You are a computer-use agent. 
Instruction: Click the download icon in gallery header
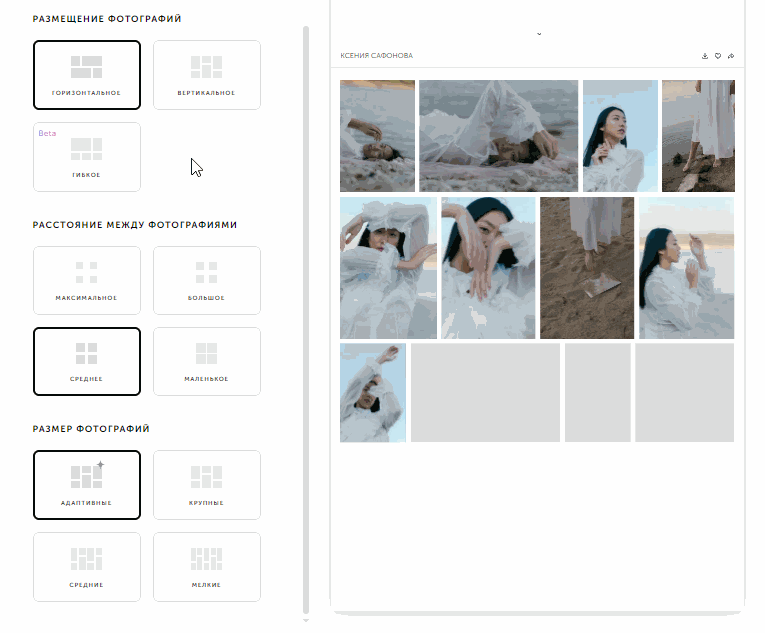tap(705, 56)
